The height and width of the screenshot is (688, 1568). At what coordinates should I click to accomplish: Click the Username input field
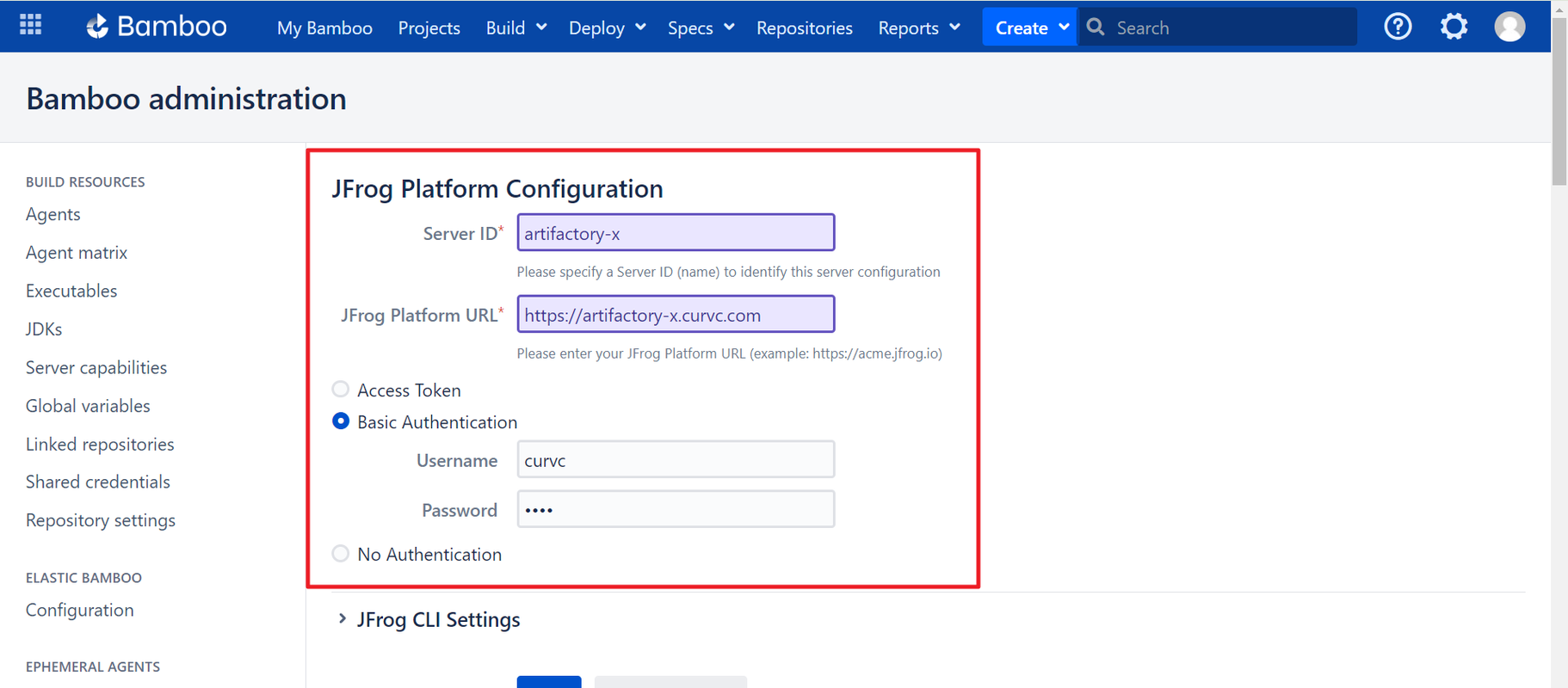(676, 459)
